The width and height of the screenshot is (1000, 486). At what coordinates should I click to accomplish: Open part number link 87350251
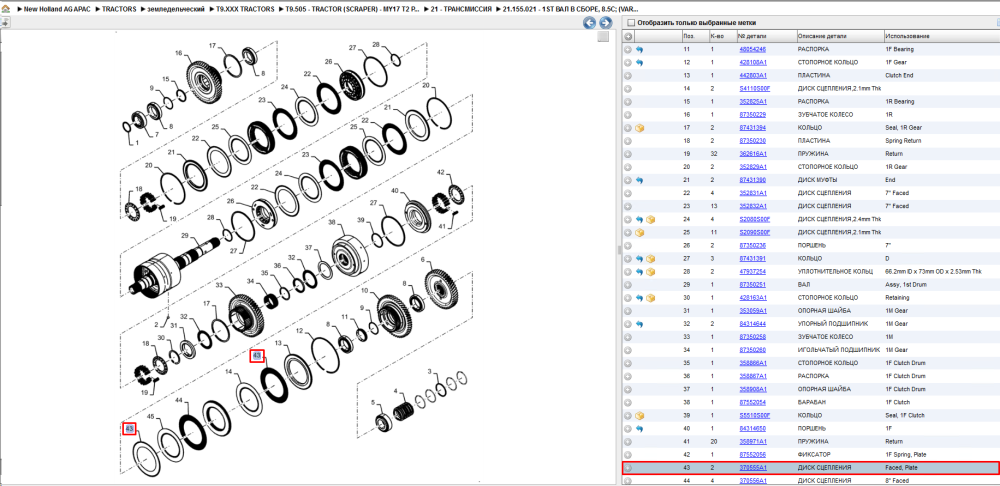pos(753,284)
